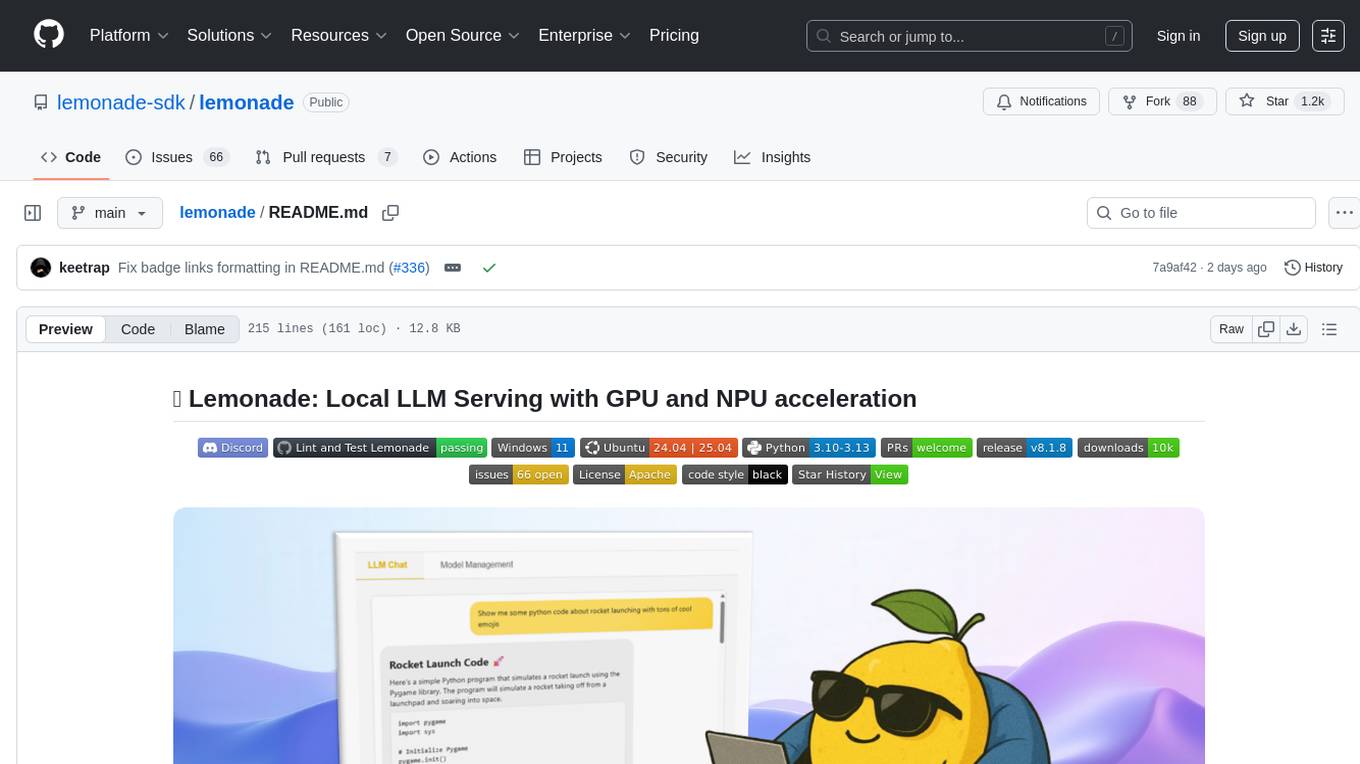Open the Pricing page
The height and width of the screenshot is (764, 1360).
coord(674,35)
